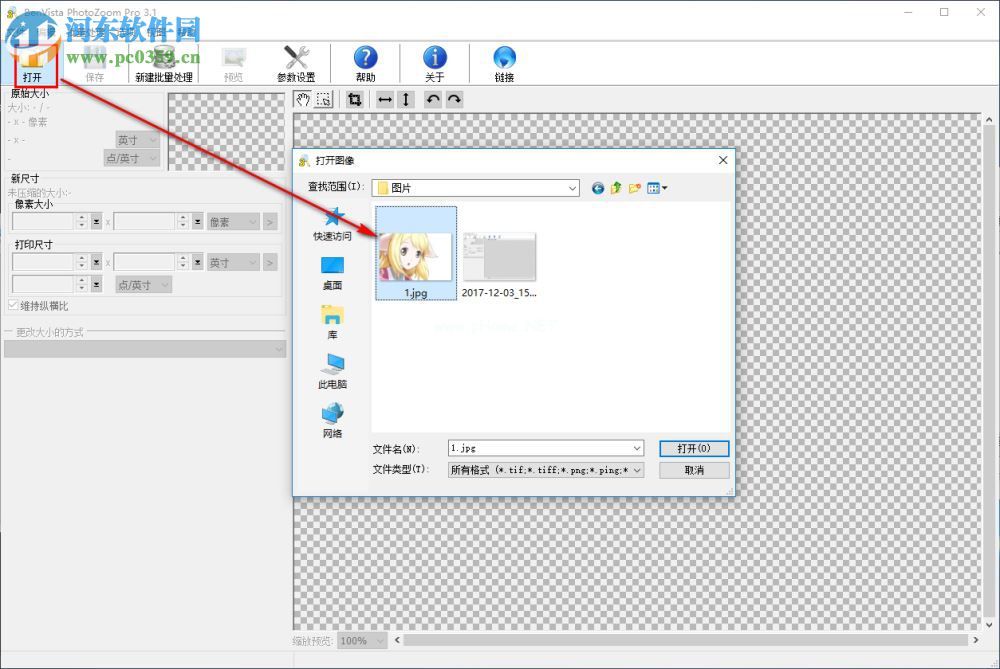Image resolution: width=1000 pixels, height=669 pixels.
Task: Cancel the dialog with 取消 button
Action: coord(694,470)
